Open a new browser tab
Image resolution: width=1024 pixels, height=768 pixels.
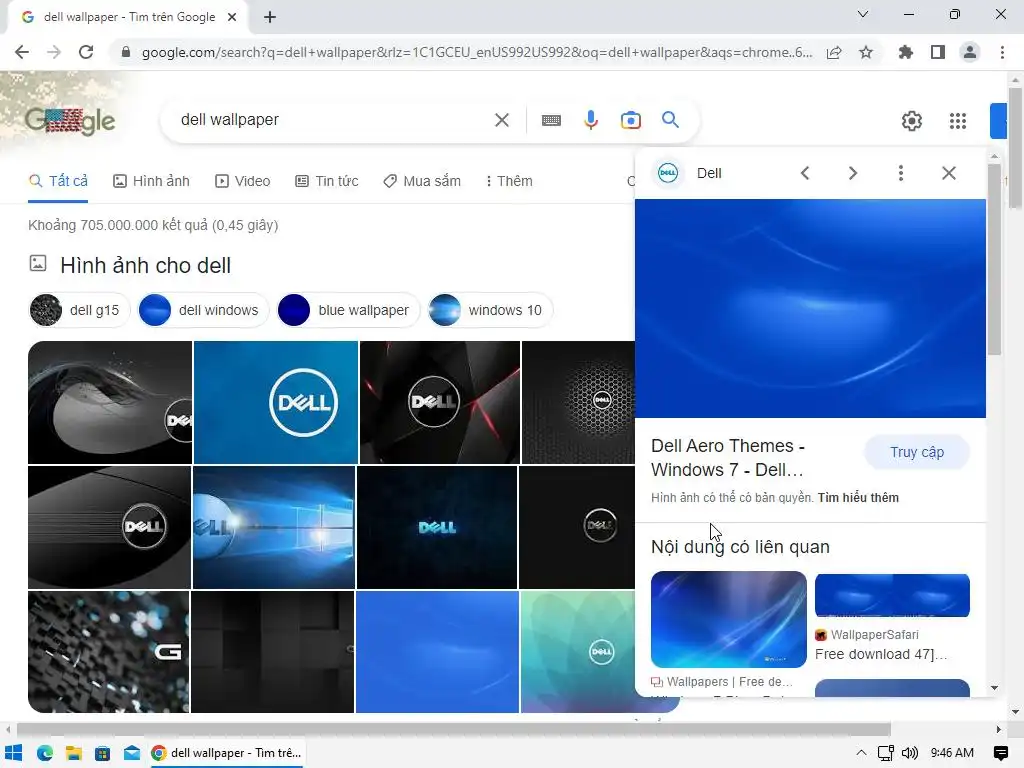(x=270, y=17)
